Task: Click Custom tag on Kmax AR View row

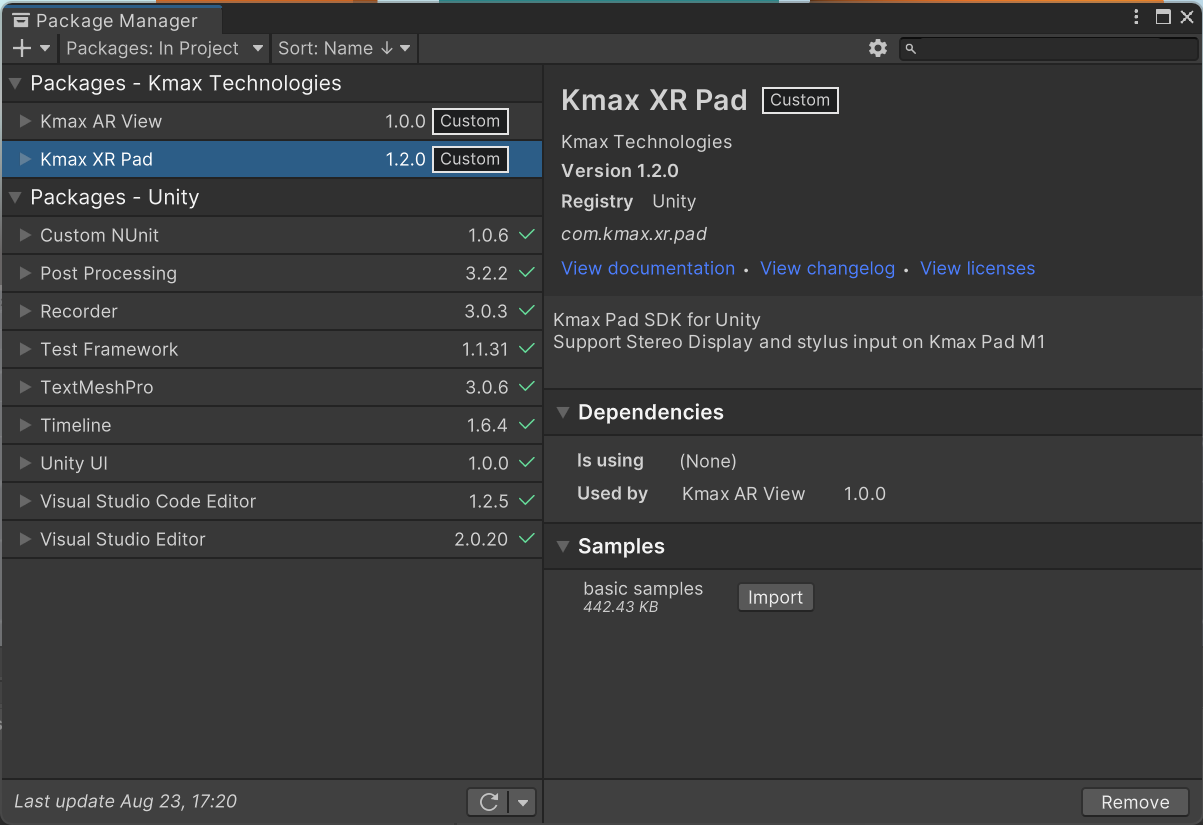Action: [x=470, y=121]
